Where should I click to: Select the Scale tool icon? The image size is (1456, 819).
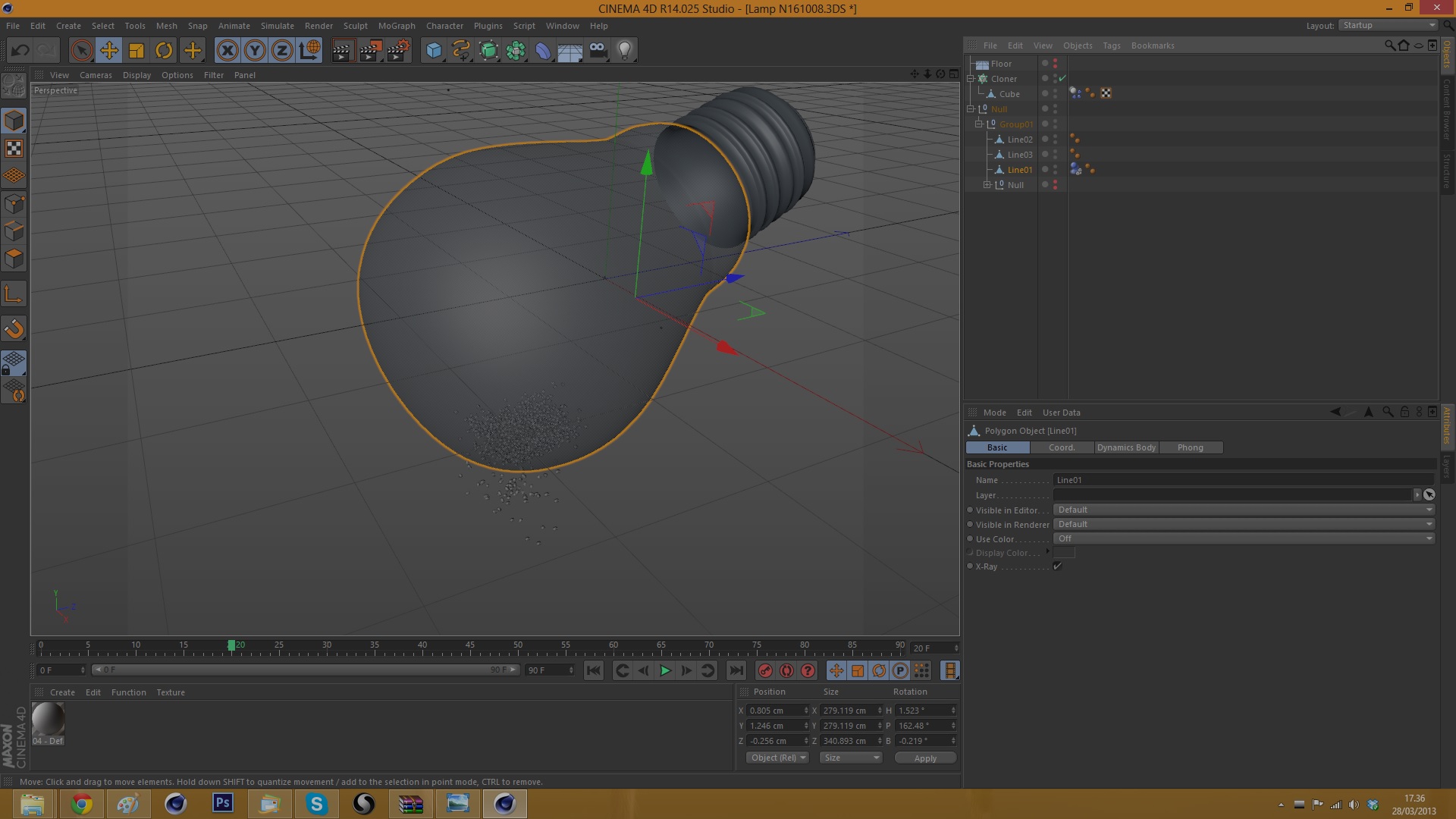136,51
